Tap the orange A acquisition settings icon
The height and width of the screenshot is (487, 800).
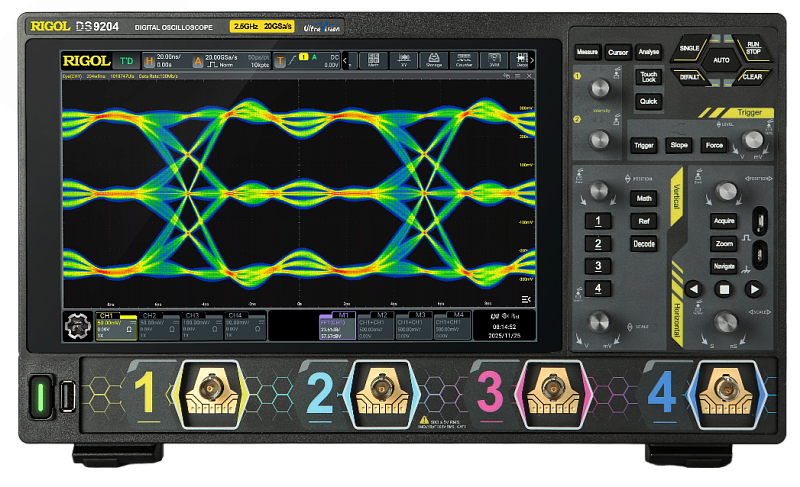tap(197, 61)
